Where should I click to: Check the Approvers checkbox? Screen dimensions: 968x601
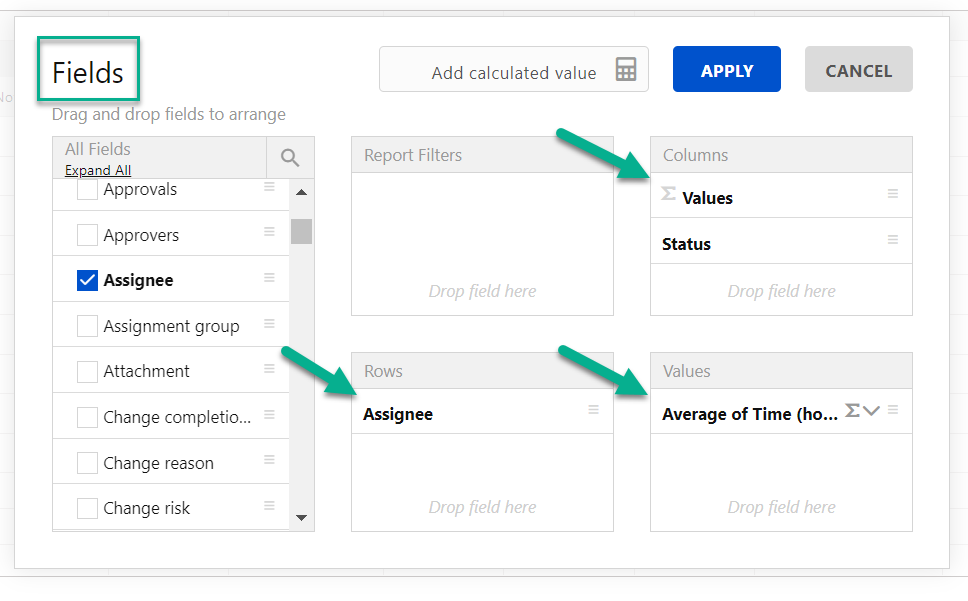pyautogui.click(x=87, y=235)
